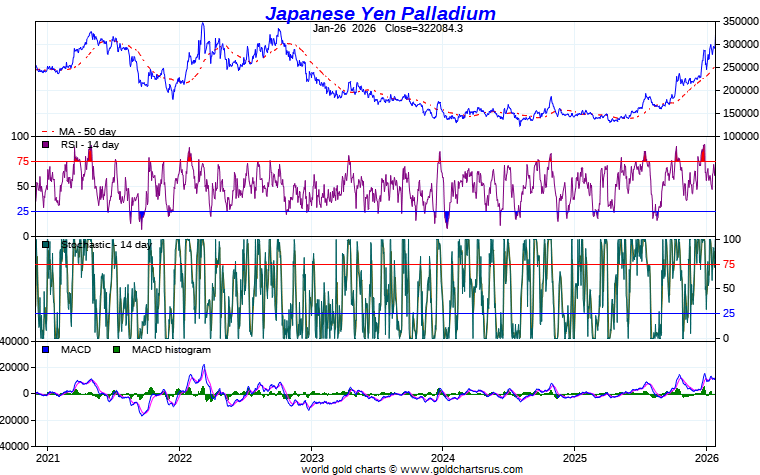Click the 'MACD histogram' legend label
Image resolution: width=760 pixels, height=475 pixels.
click(171, 349)
